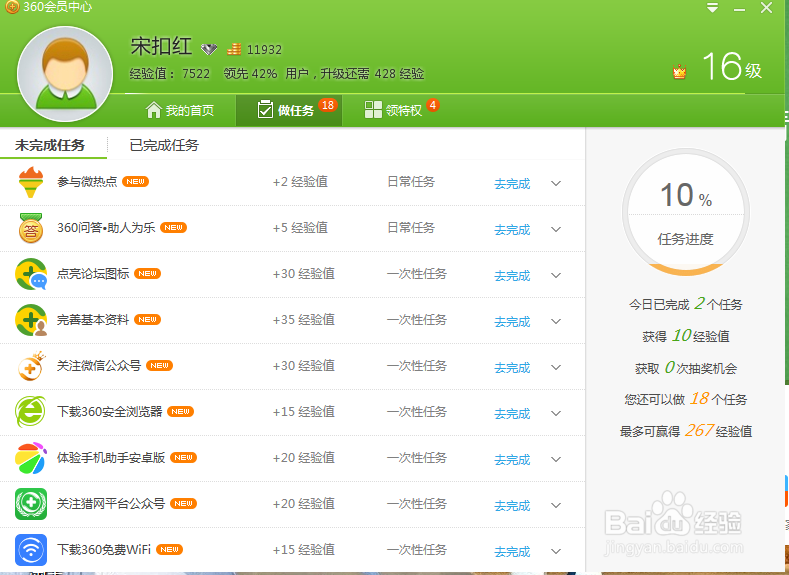Expand the 关注微信公众号 task details
Viewport: 789px width, 575px height.
(x=556, y=367)
